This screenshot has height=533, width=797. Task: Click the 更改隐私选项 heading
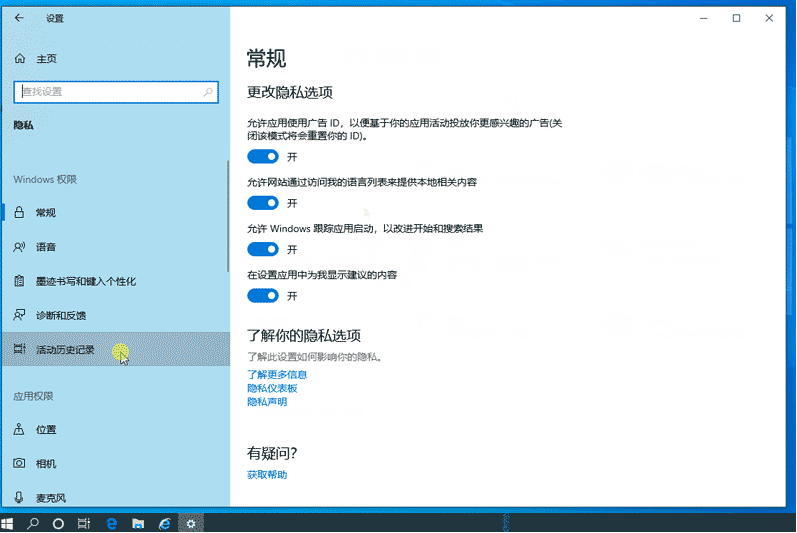click(290, 92)
